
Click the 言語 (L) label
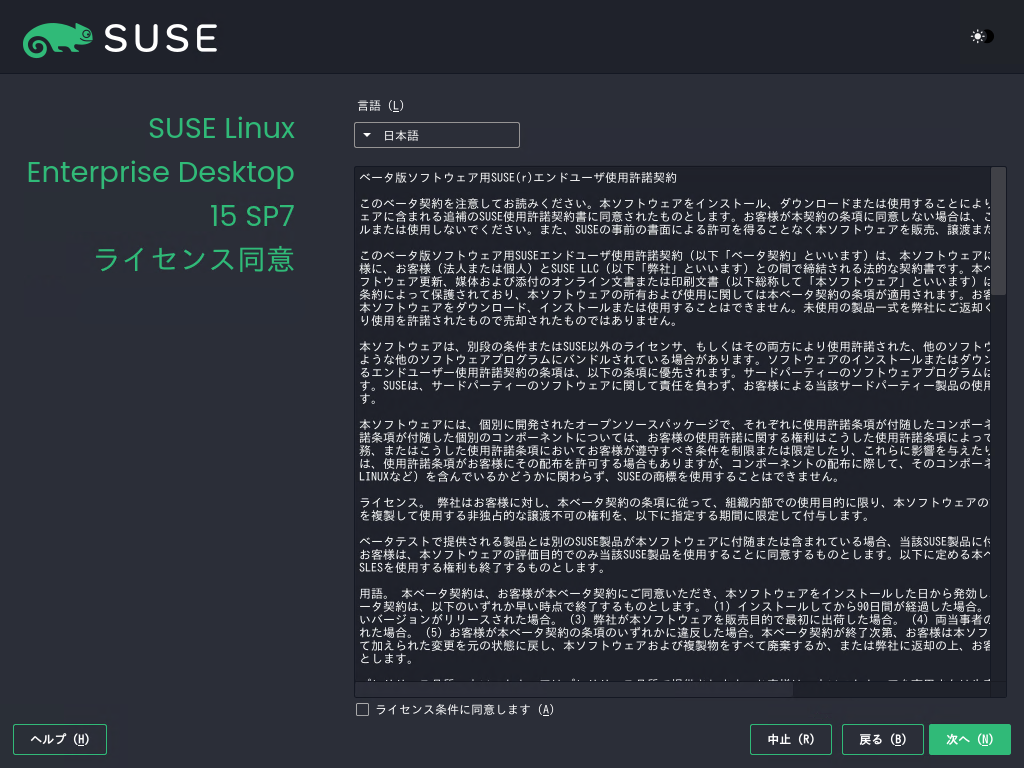[381, 106]
